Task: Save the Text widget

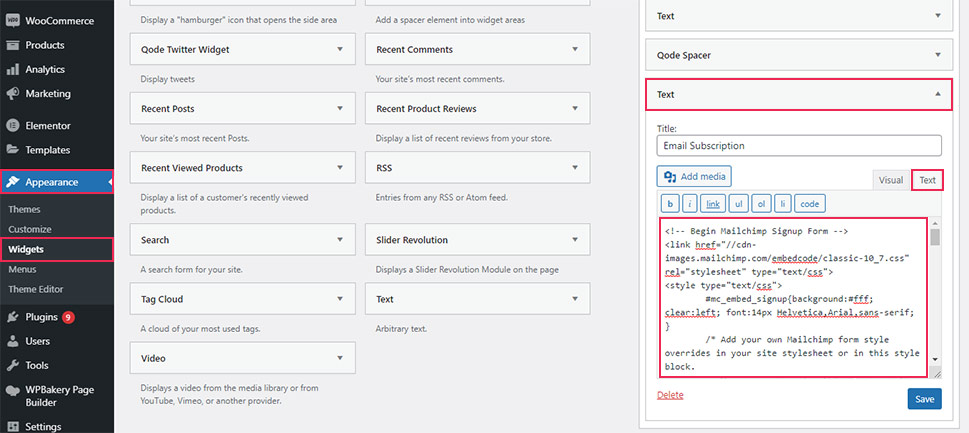Action: (925, 399)
